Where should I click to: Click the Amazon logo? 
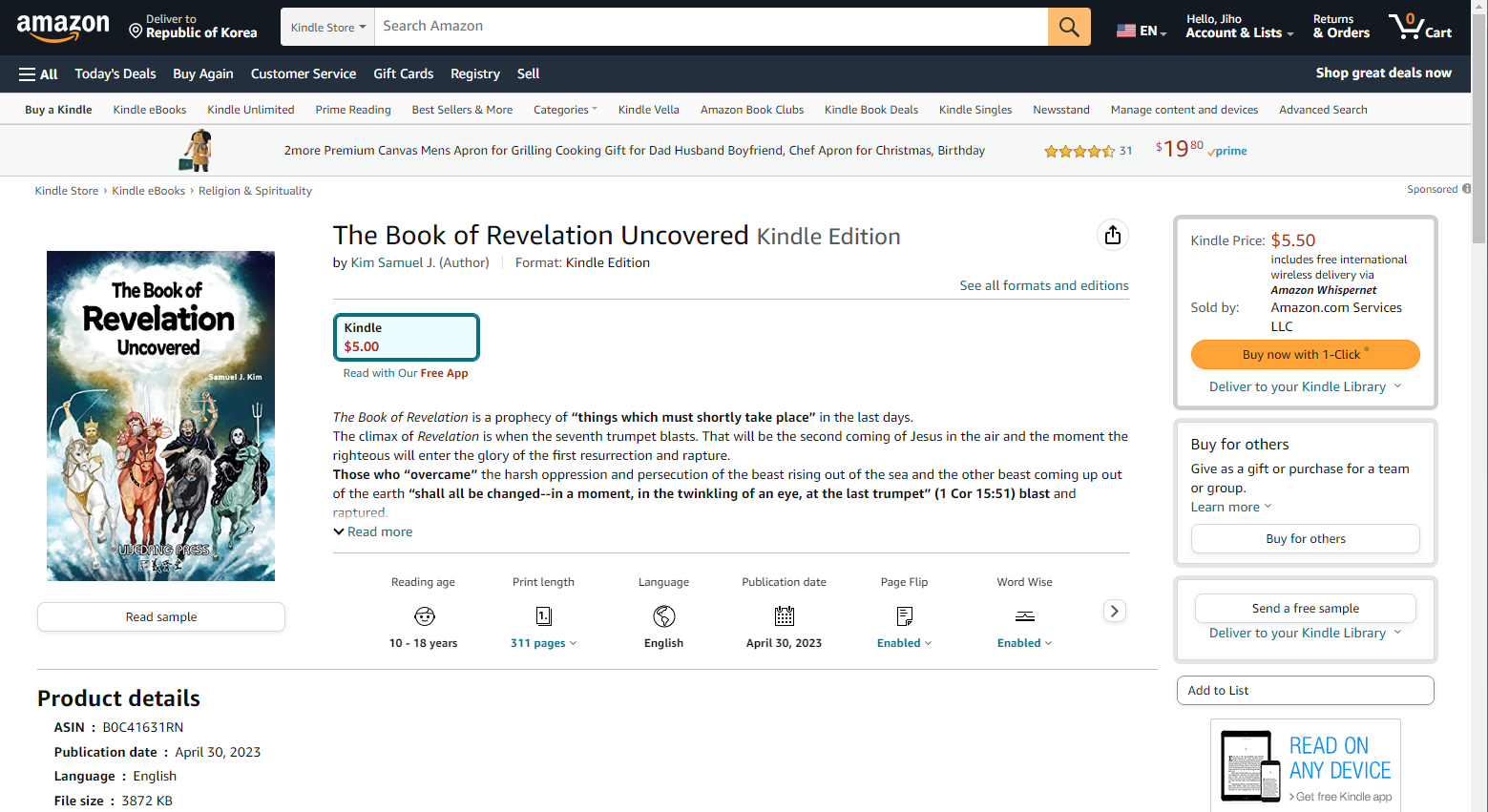click(x=63, y=27)
